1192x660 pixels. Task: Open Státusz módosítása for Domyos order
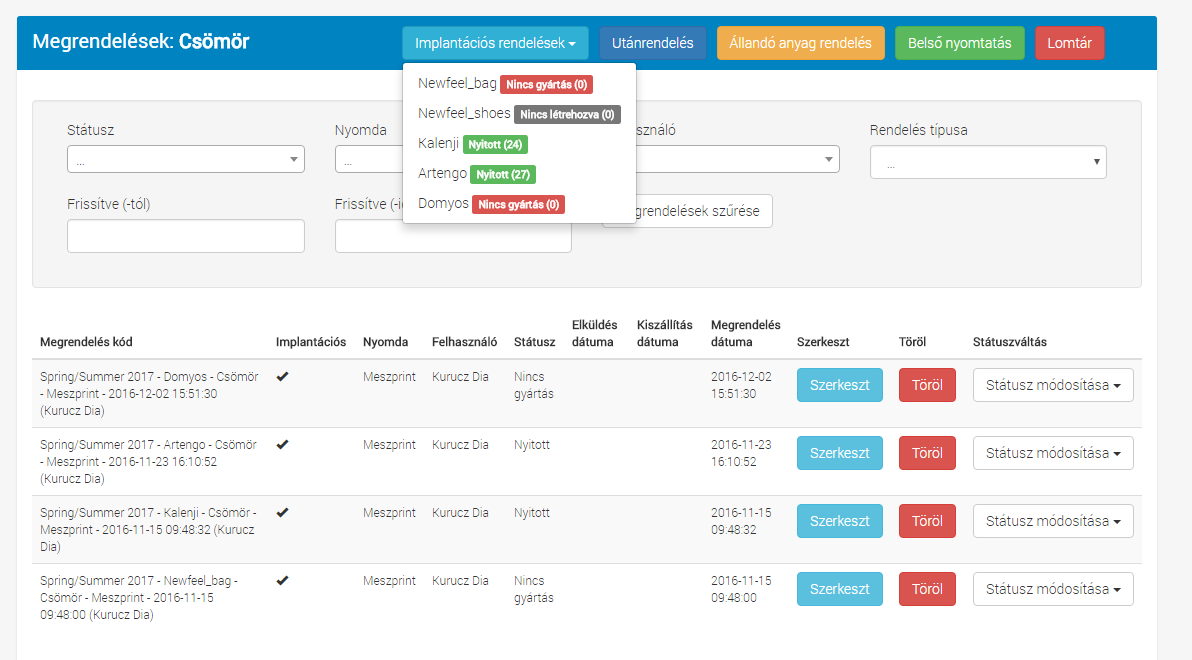[x=1052, y=385]
